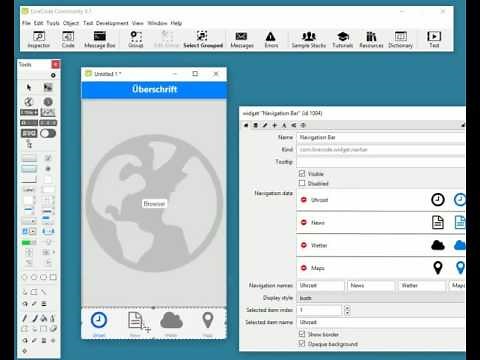The height and width of the screenshot is (360, 480).
Task: Select the switch toggle widget in Tools palette
Action: 48,133
